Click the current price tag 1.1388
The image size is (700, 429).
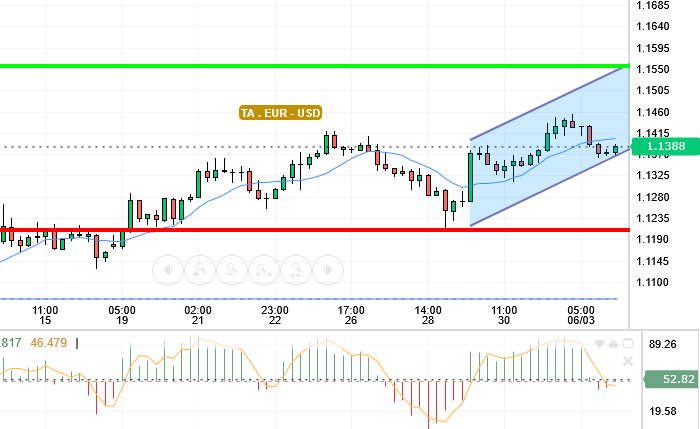point(665,146)
